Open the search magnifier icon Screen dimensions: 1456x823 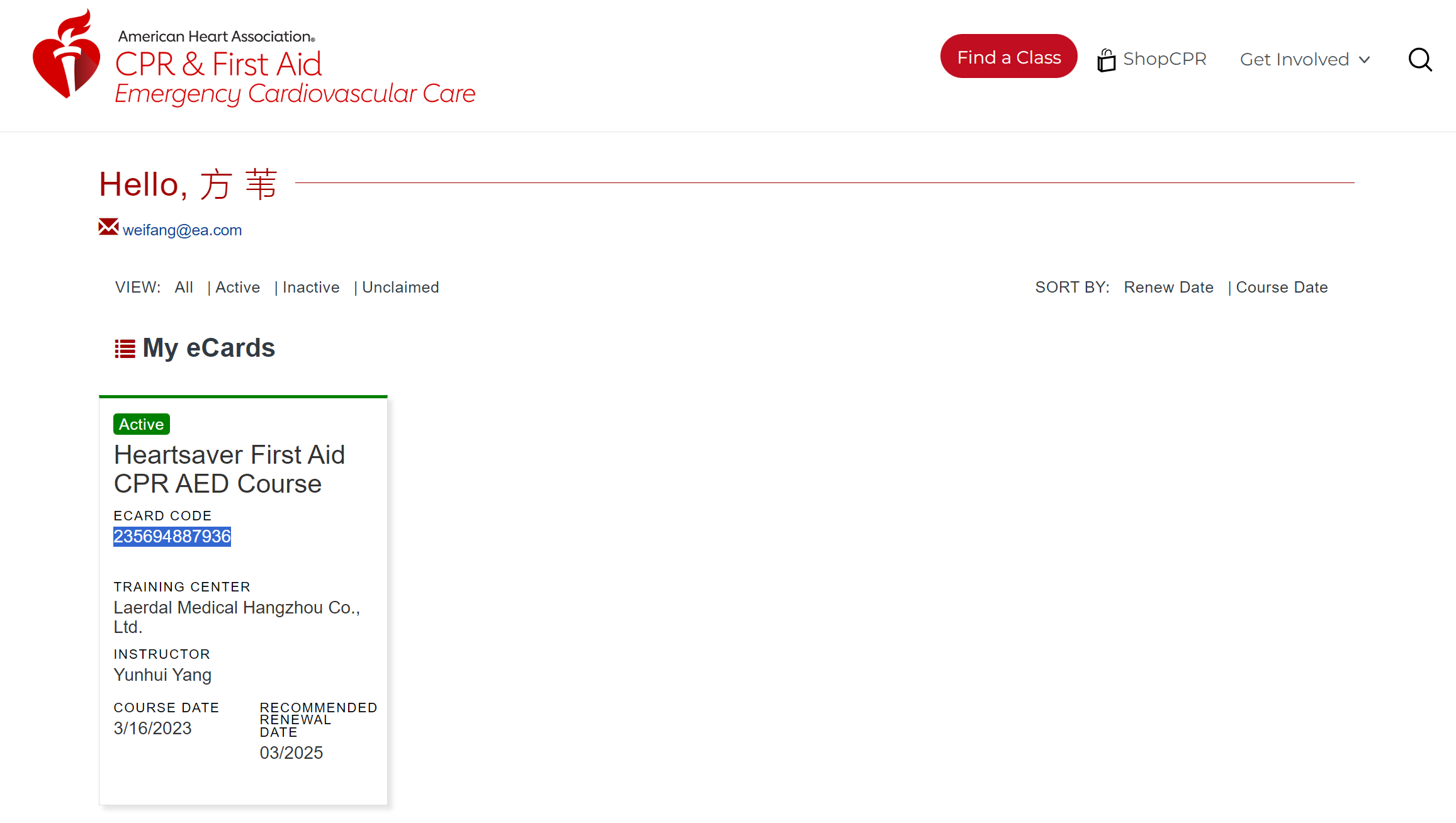(1420, 60)
